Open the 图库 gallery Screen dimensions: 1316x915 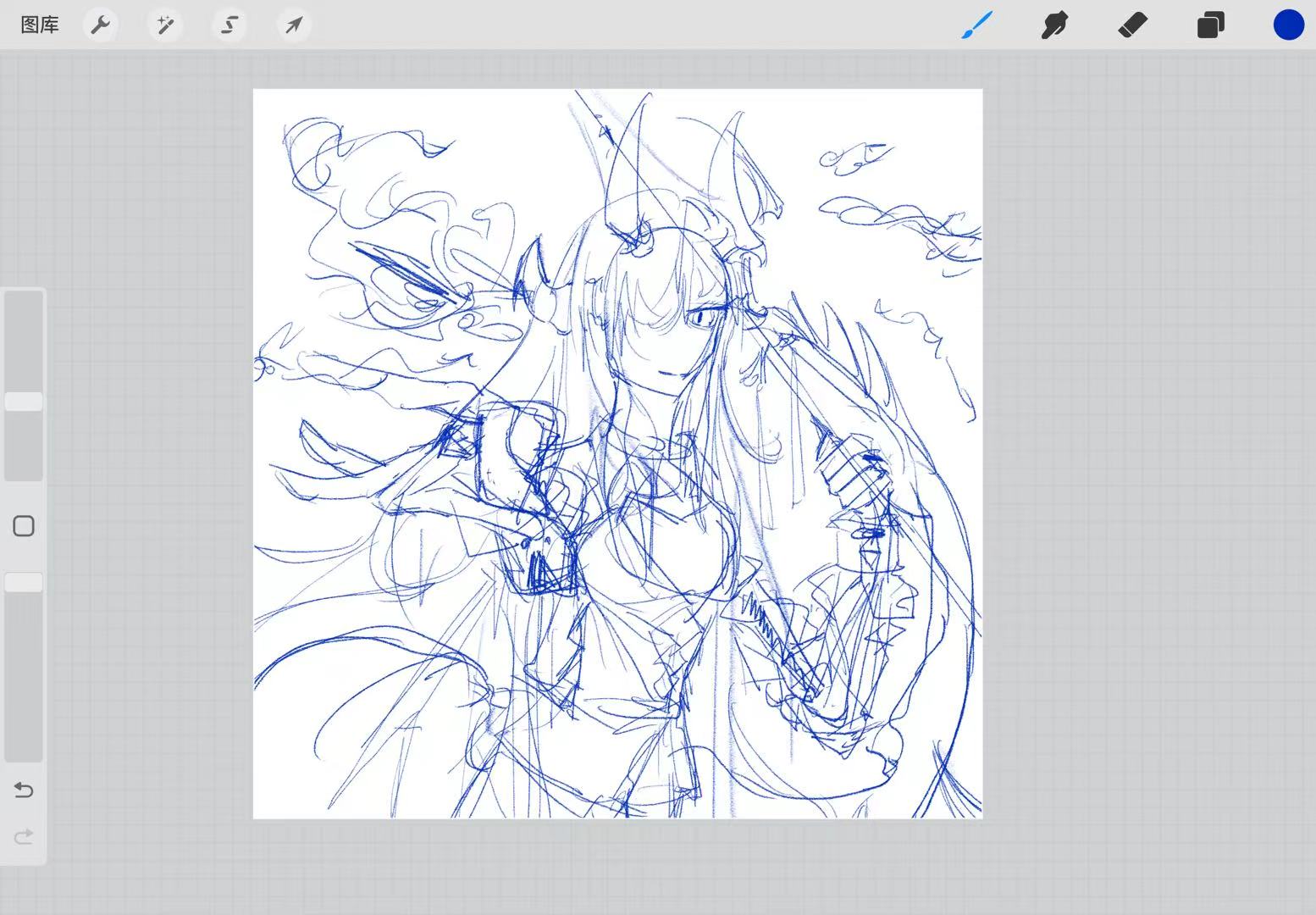click(40, 25)
